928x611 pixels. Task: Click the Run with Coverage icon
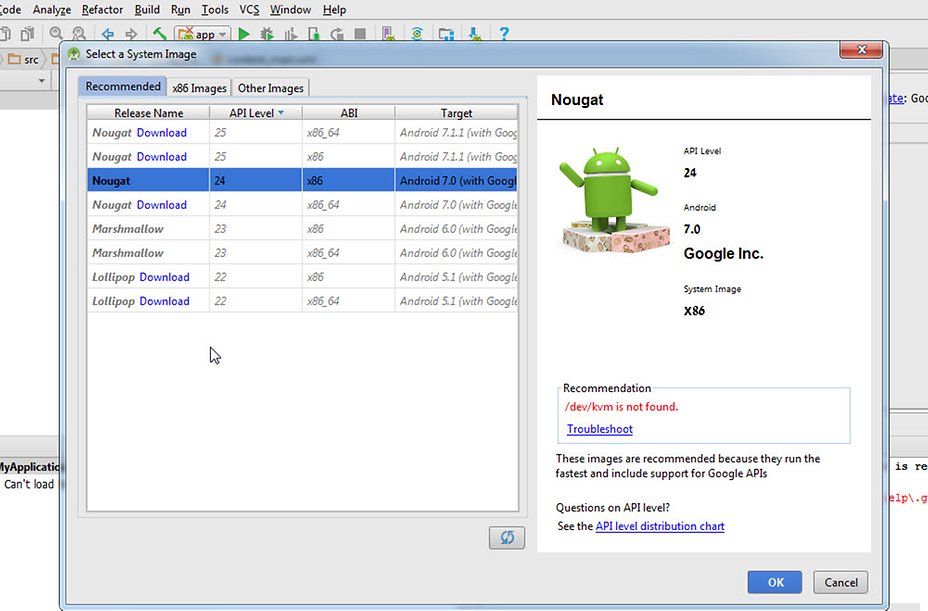tap(291, 34)
